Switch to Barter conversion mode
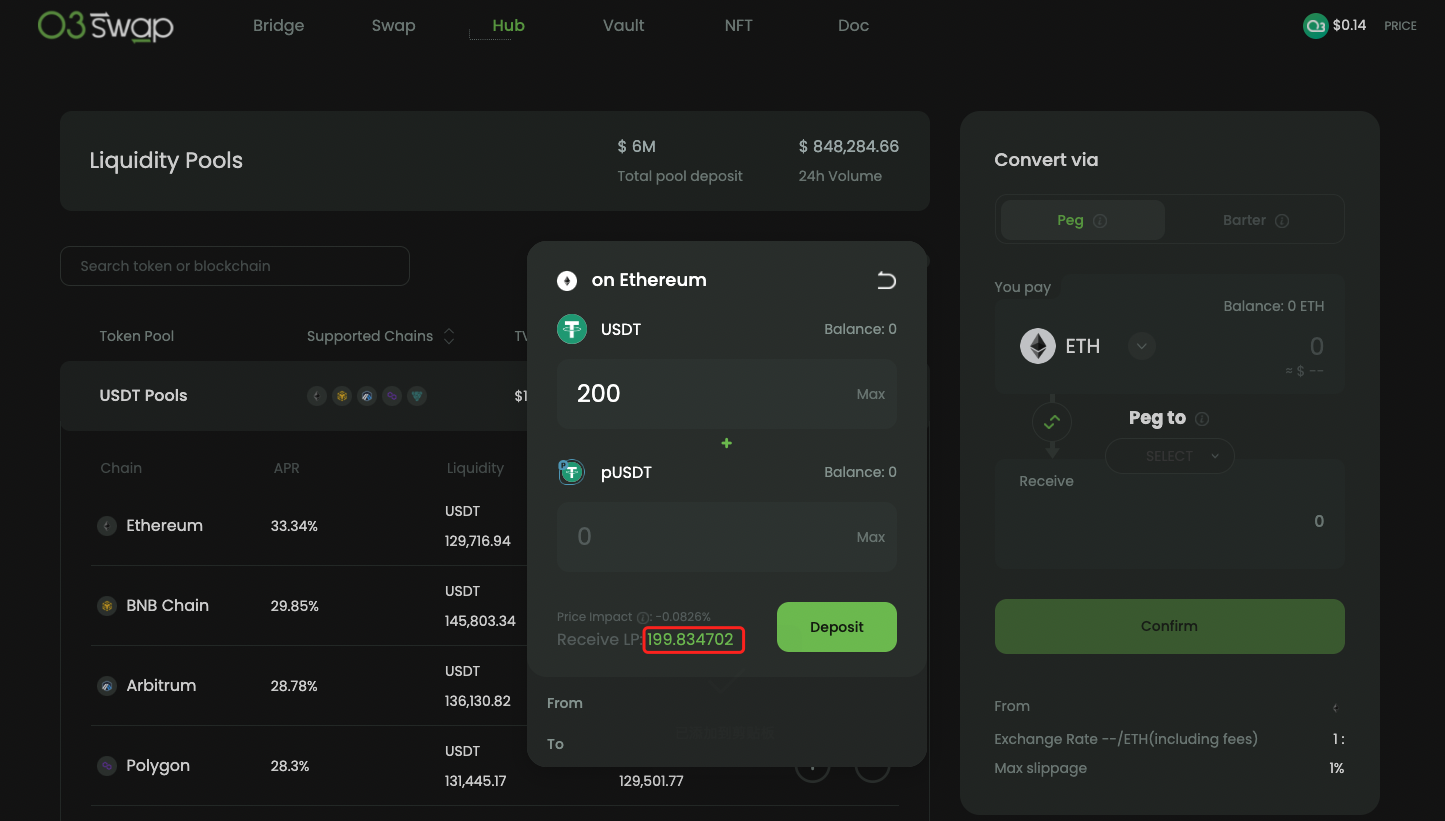 tap(1255, 220)
